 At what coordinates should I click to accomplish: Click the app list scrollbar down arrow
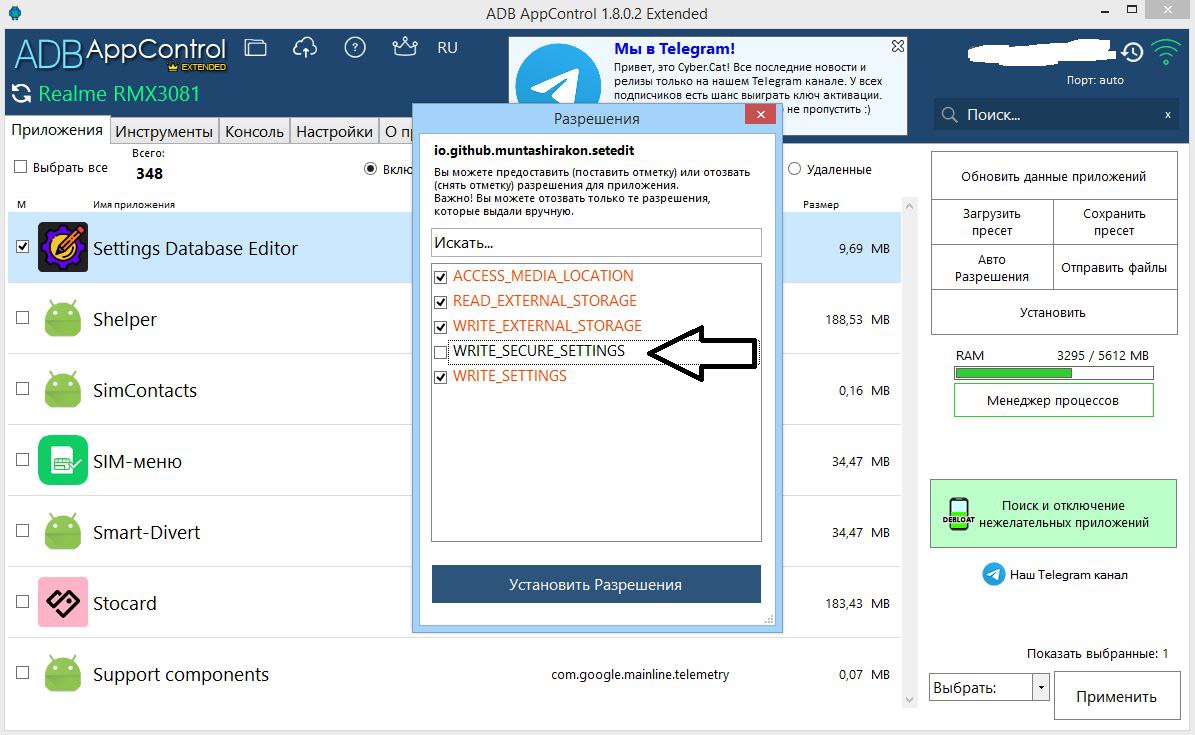pos(908,699)
